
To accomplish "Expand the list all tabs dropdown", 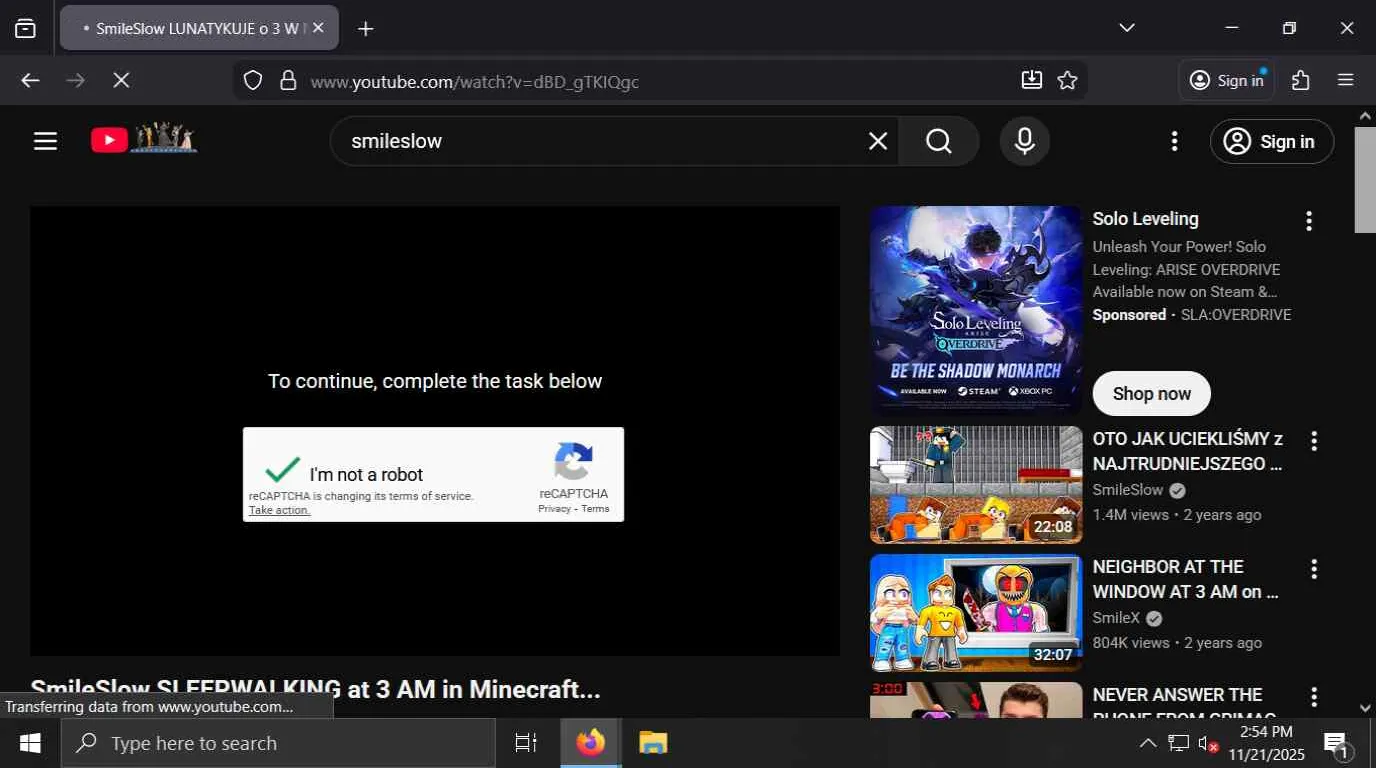I will pos(1127,28).
